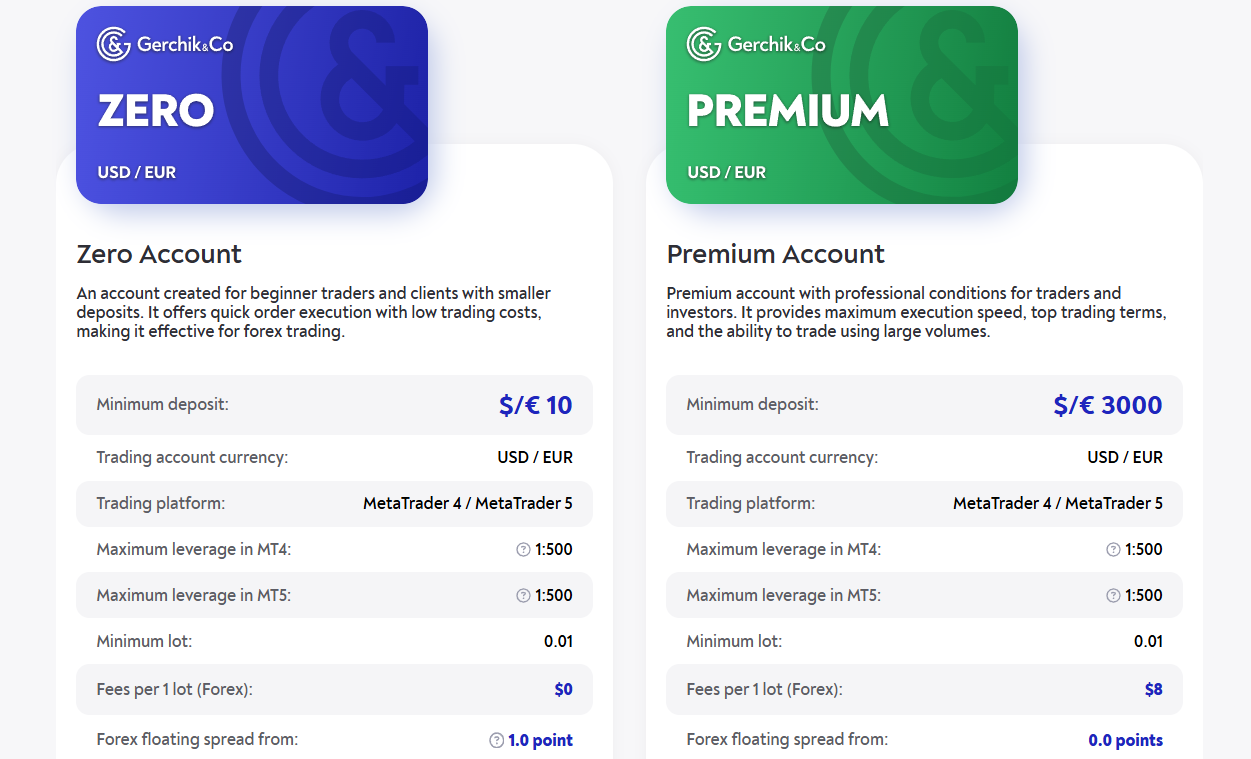Click the Gerchik&Co logo on the Zero card

coord(165,44)
